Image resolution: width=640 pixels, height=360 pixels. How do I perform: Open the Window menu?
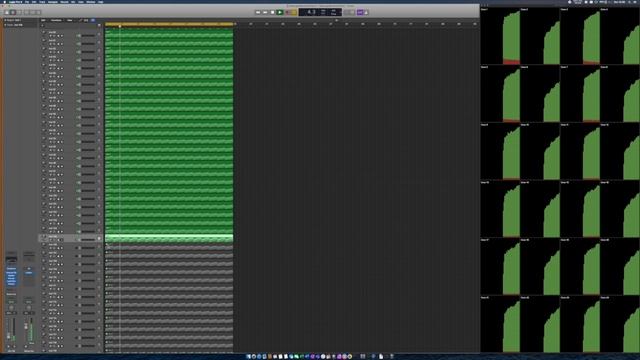click(91, 2)
